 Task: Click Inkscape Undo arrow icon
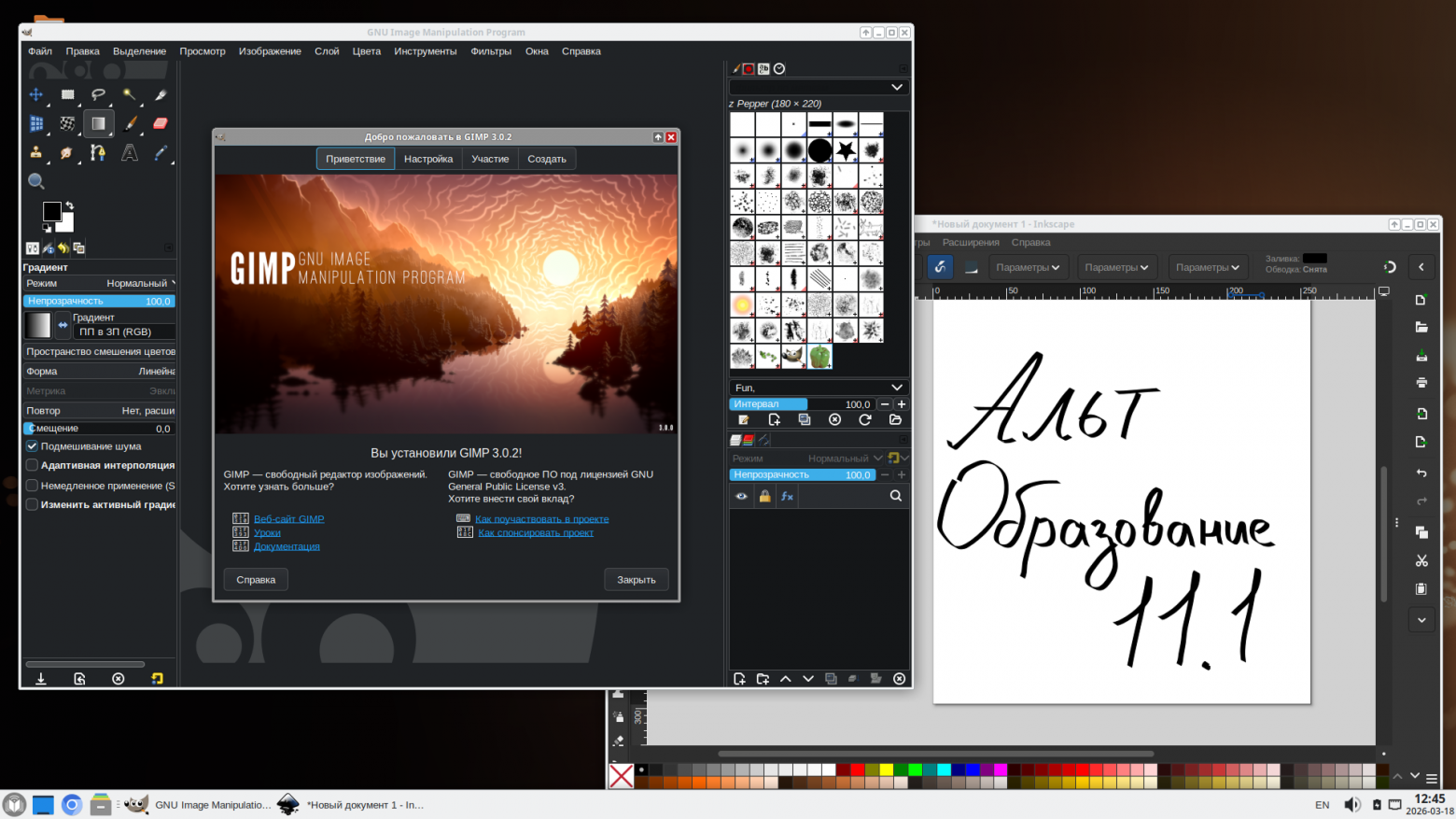pos(1421,473)
